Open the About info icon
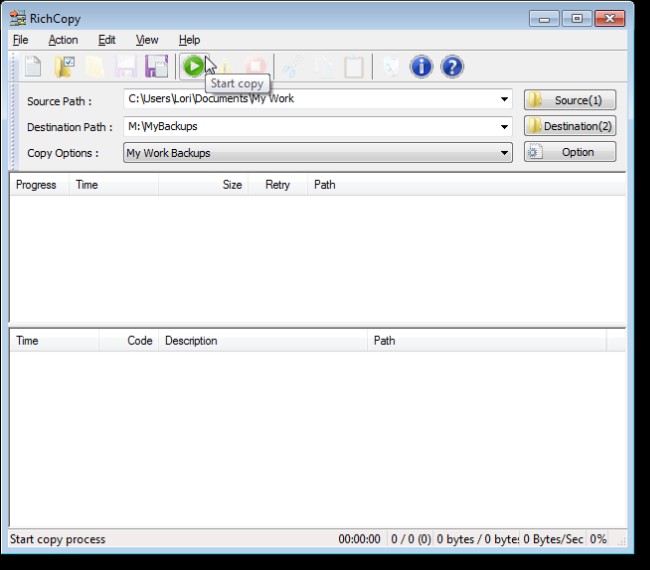The width and height of the screenshot is (650, 570). [x=421, y=66]
